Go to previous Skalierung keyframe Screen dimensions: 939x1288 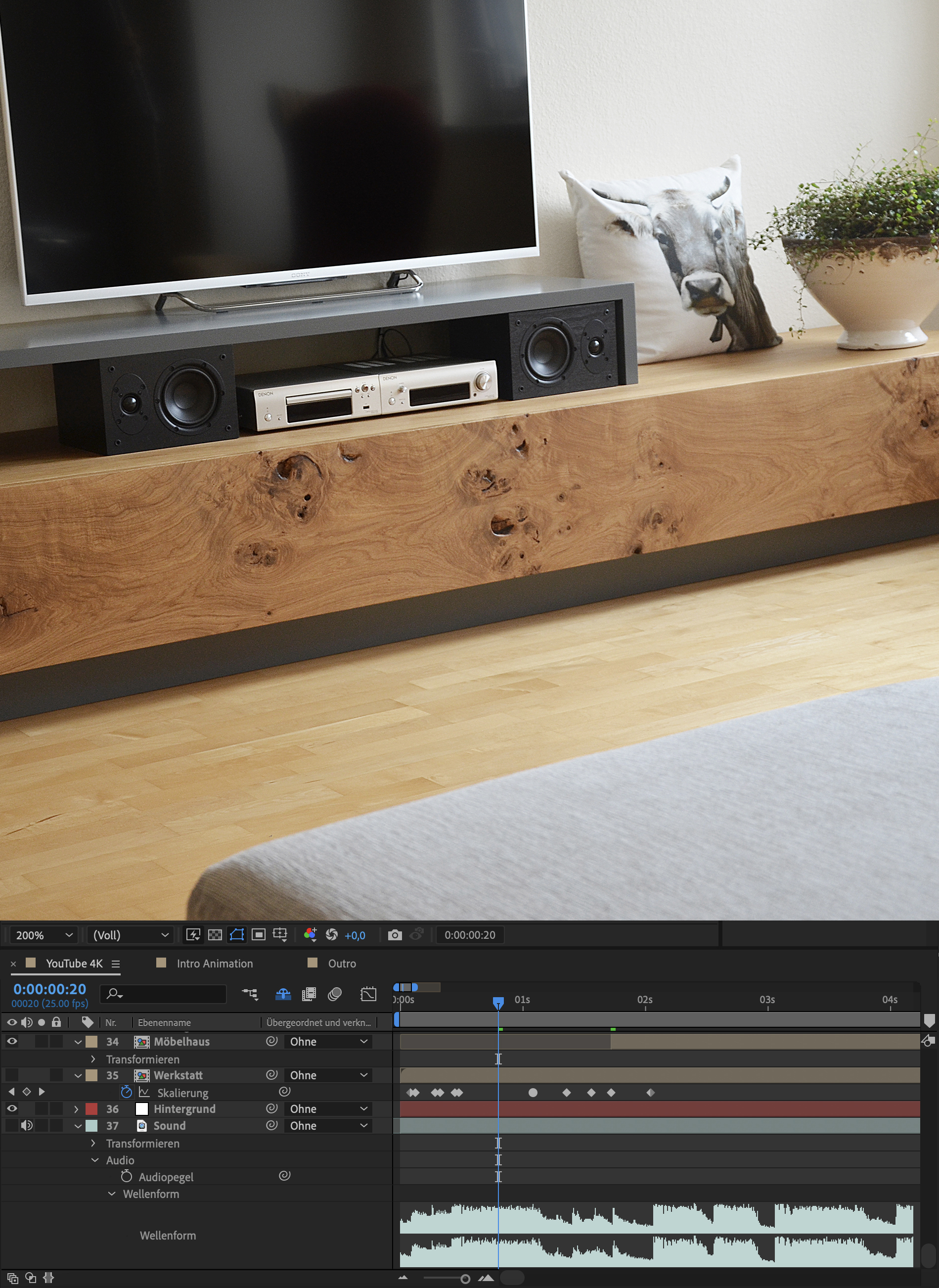[11, 1092]
